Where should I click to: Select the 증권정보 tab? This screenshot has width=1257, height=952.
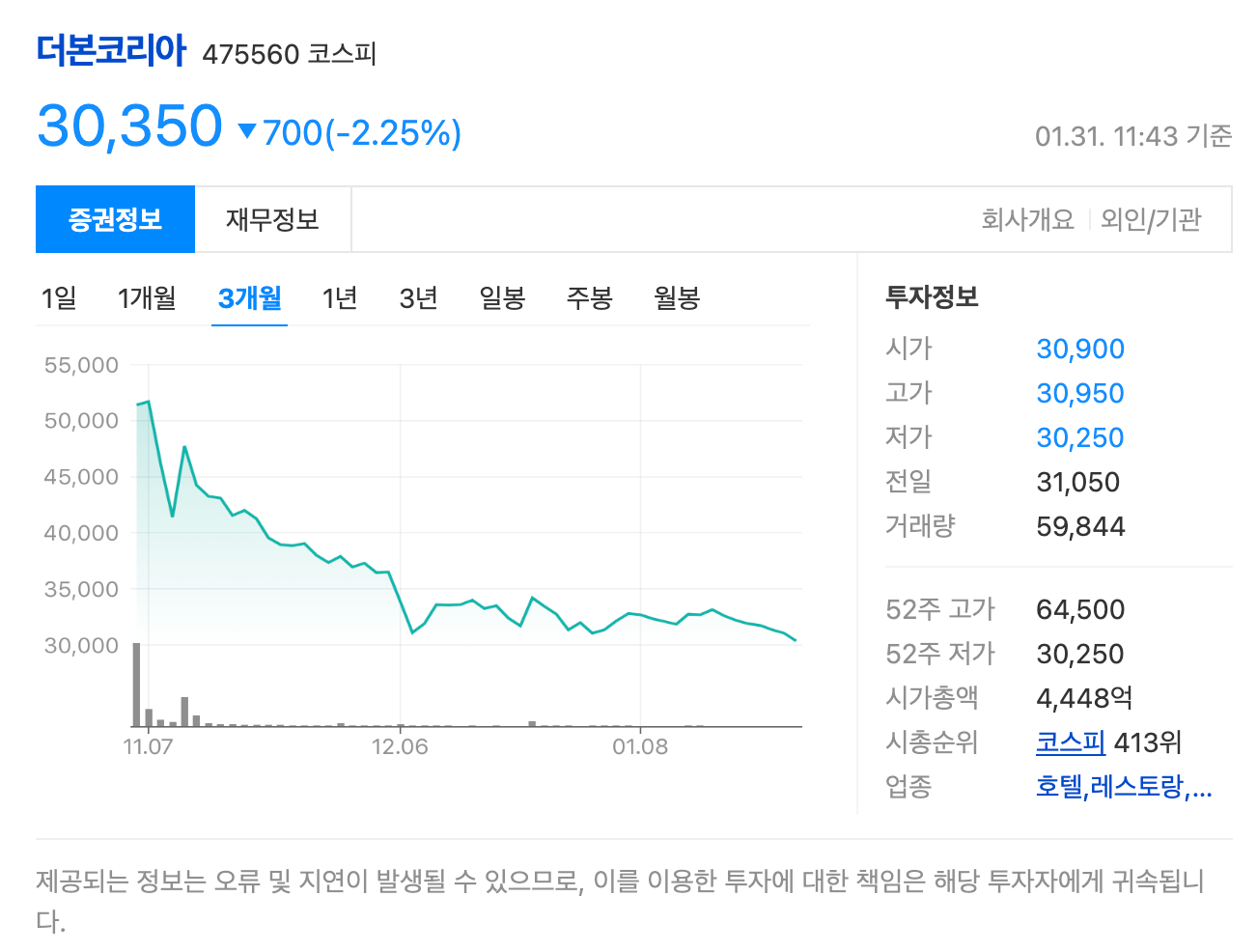(115, 218)
